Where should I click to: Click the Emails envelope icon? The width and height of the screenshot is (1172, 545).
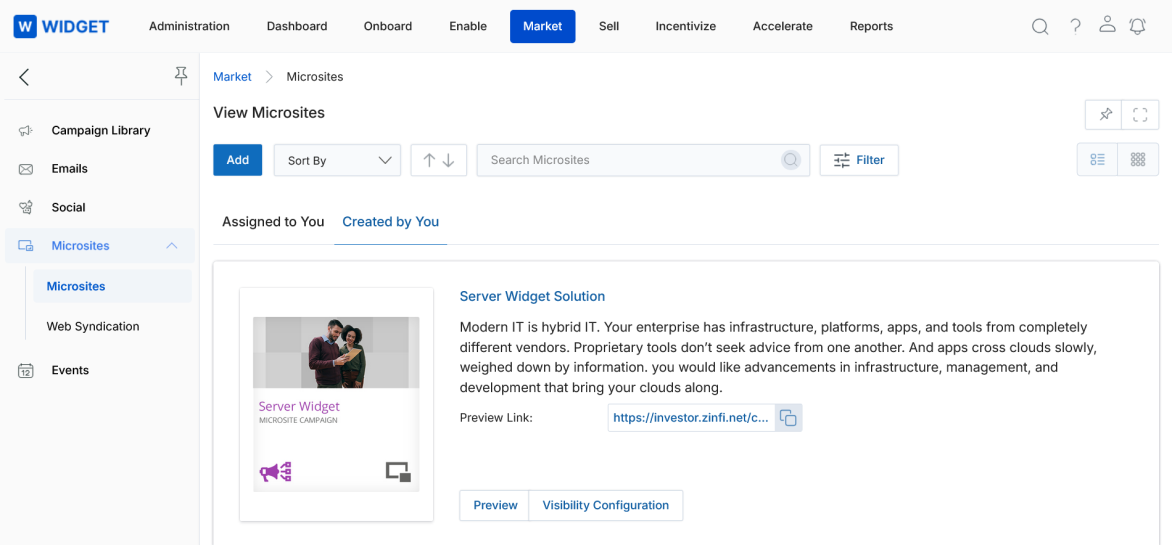[25, 170]
